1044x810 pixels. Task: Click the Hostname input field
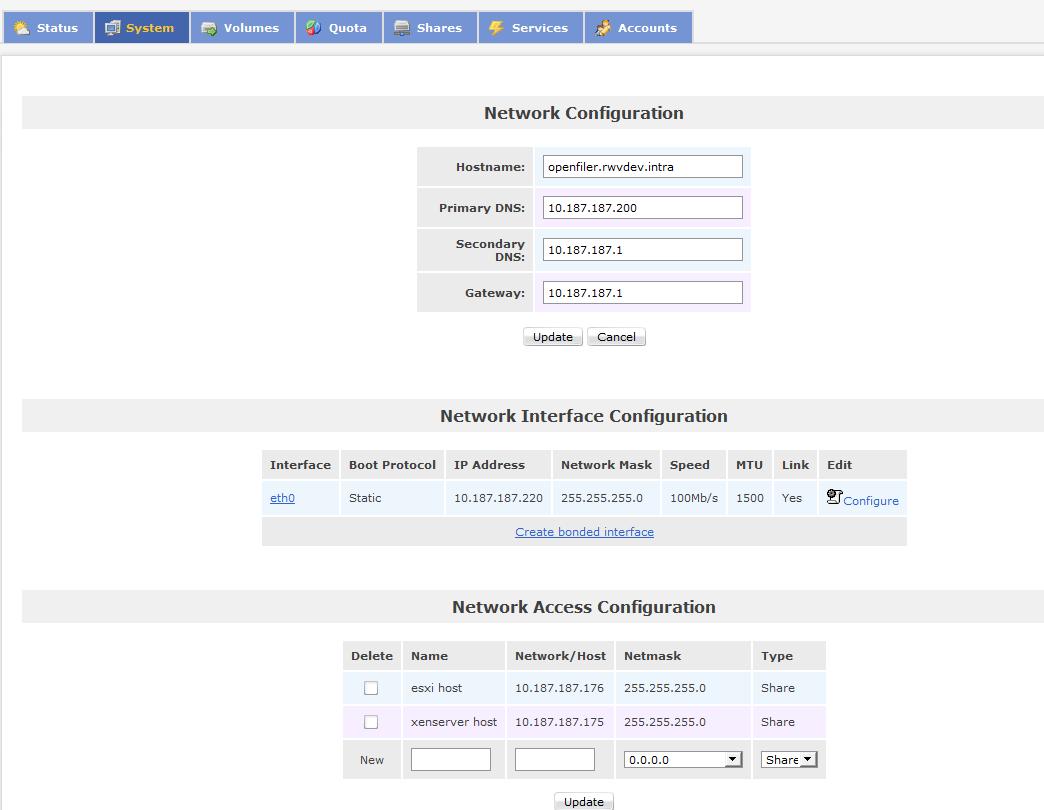642,167
